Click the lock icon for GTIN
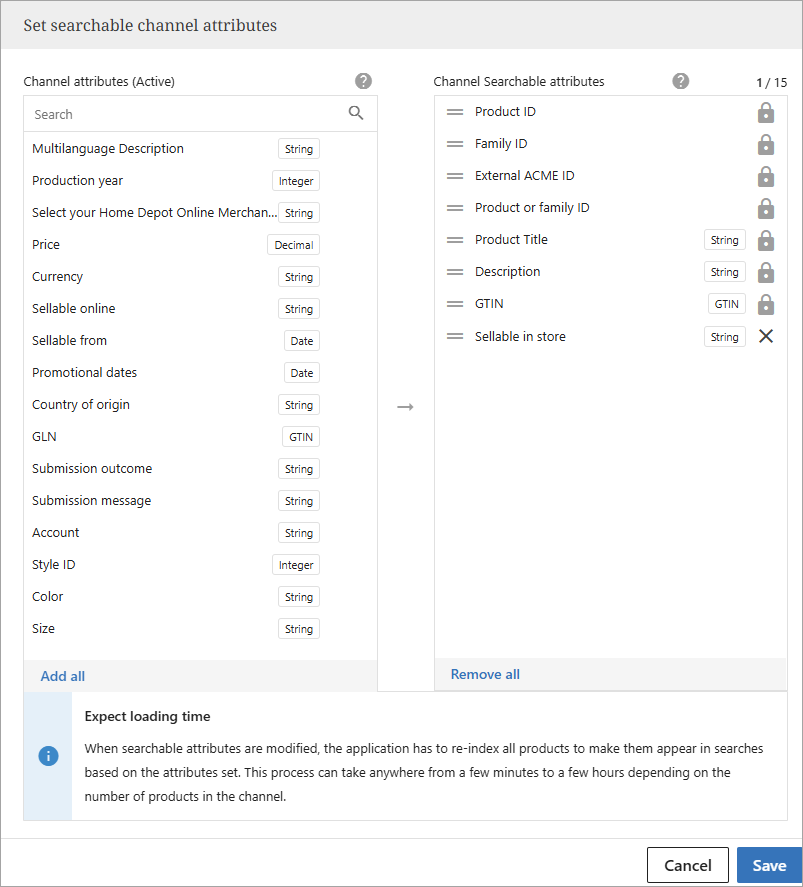Image resolution: width=803 pixels, height=887 pixels. click(766, 304)
